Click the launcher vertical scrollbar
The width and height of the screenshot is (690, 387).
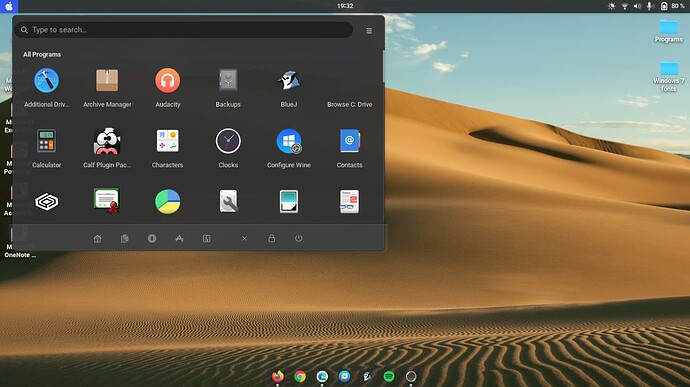[383, 66]
